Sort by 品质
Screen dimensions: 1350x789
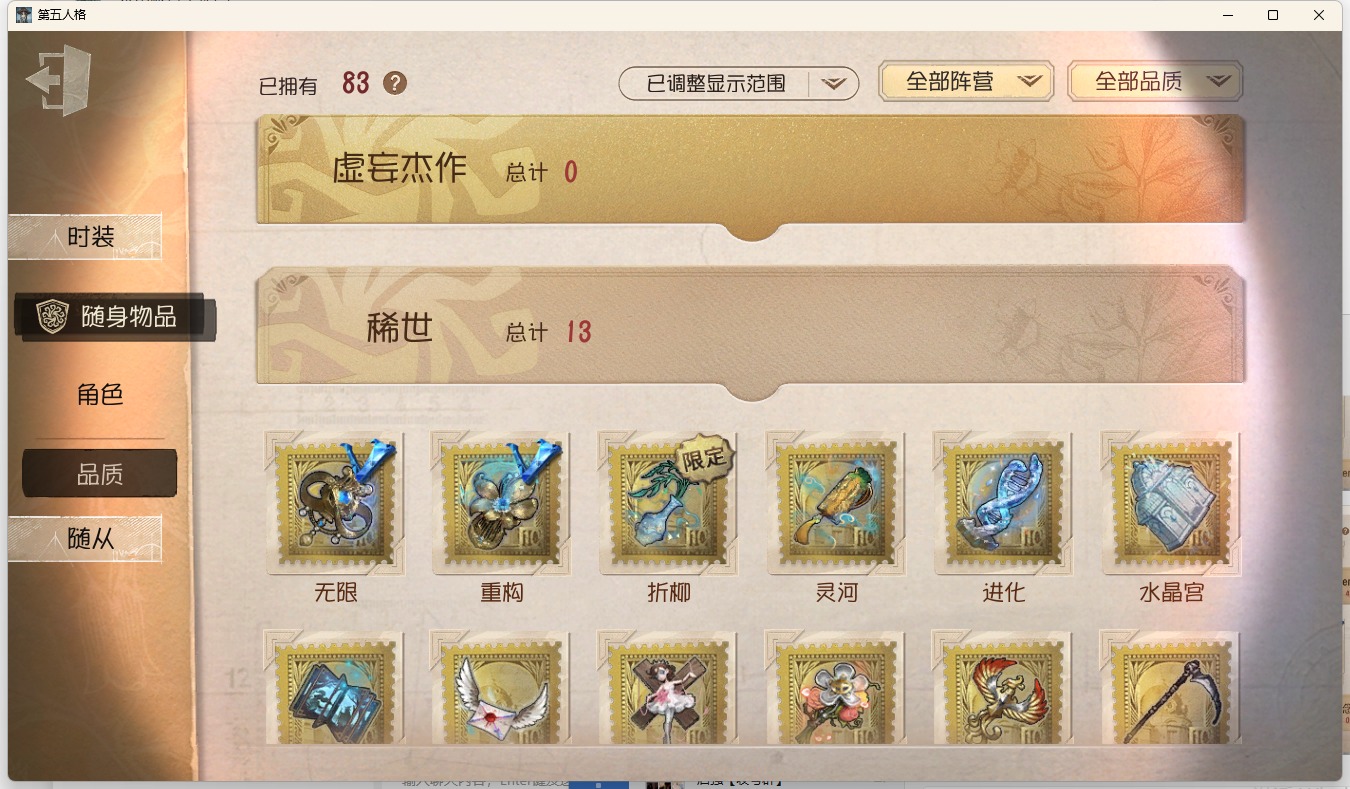point(100,474)
